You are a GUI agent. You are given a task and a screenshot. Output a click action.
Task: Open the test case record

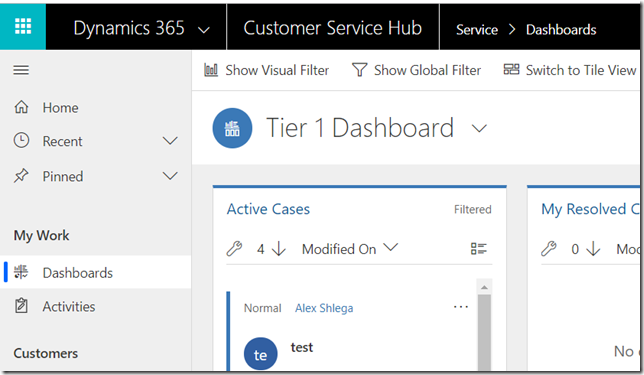point(302,347)
